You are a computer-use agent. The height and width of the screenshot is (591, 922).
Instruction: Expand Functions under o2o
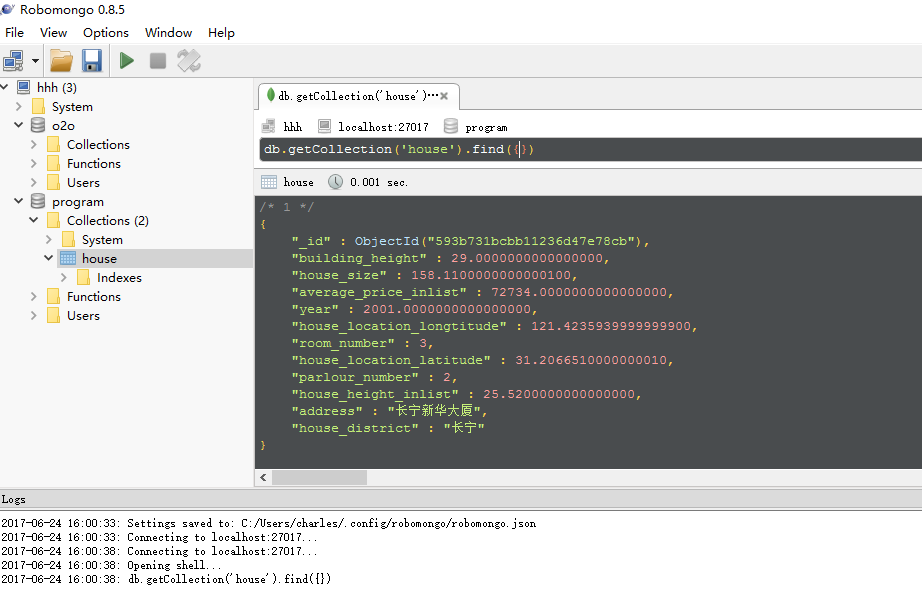34,163
